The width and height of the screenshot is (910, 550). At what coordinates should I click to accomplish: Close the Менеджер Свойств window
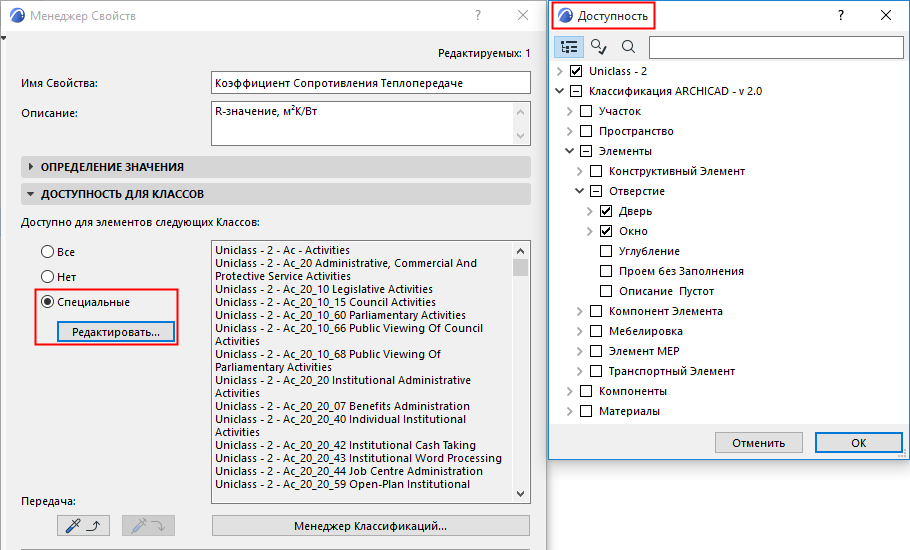523,16
